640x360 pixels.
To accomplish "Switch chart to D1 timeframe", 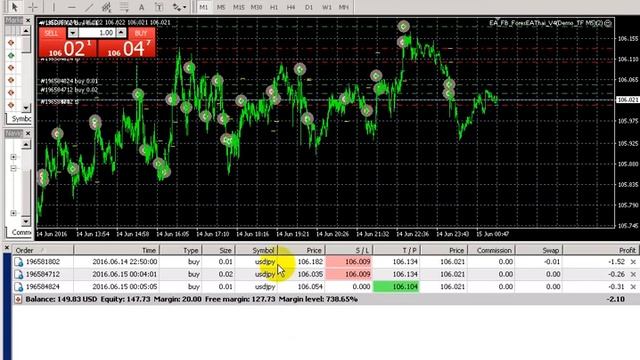I will pos(309,7).
